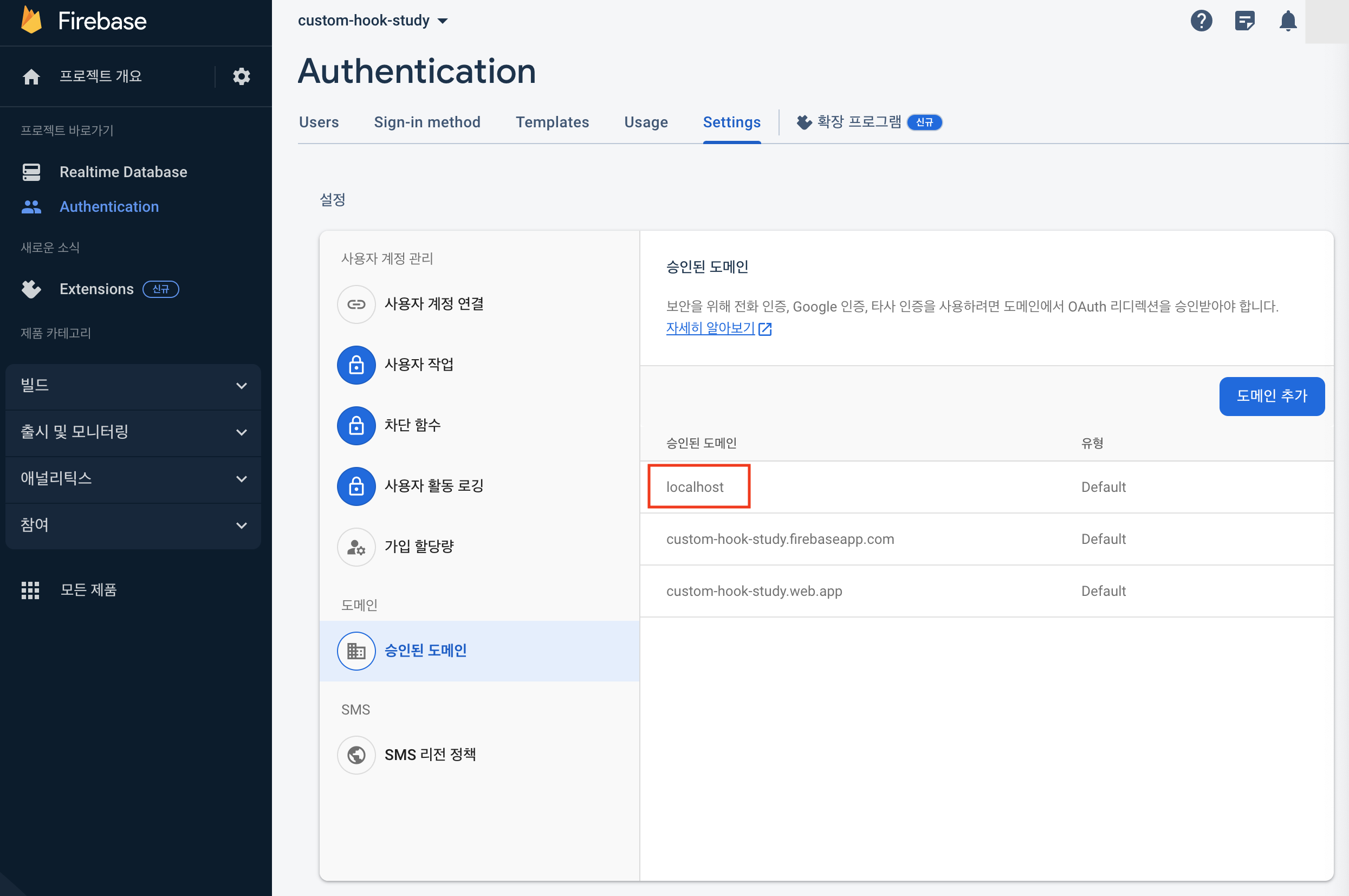This screenshot has height=896, width=1349.
Task: Open SMS 리전 정책 setting
Action: click(x=430, y=754)
